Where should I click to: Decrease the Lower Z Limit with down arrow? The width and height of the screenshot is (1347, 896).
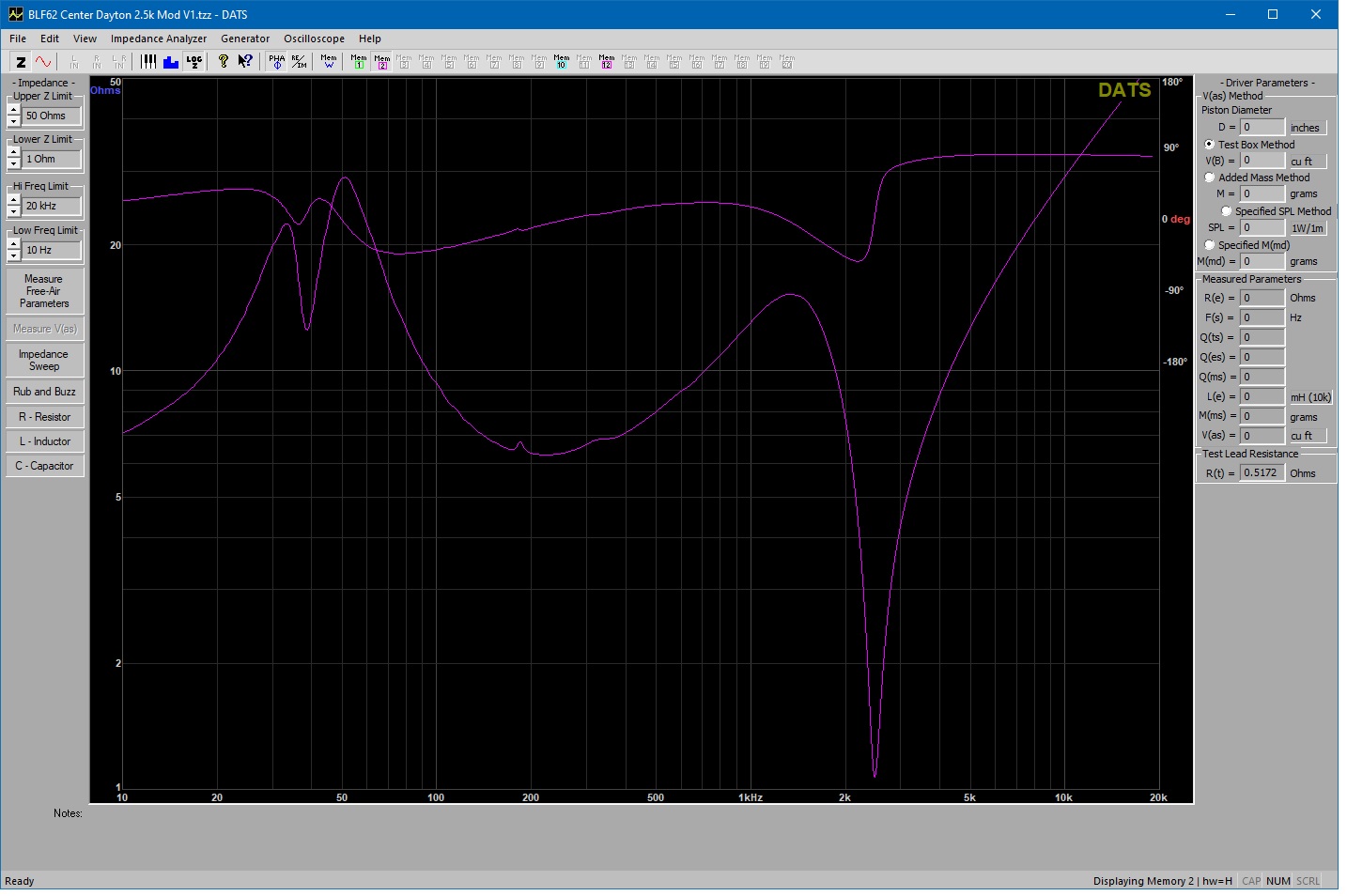point(13,164)
